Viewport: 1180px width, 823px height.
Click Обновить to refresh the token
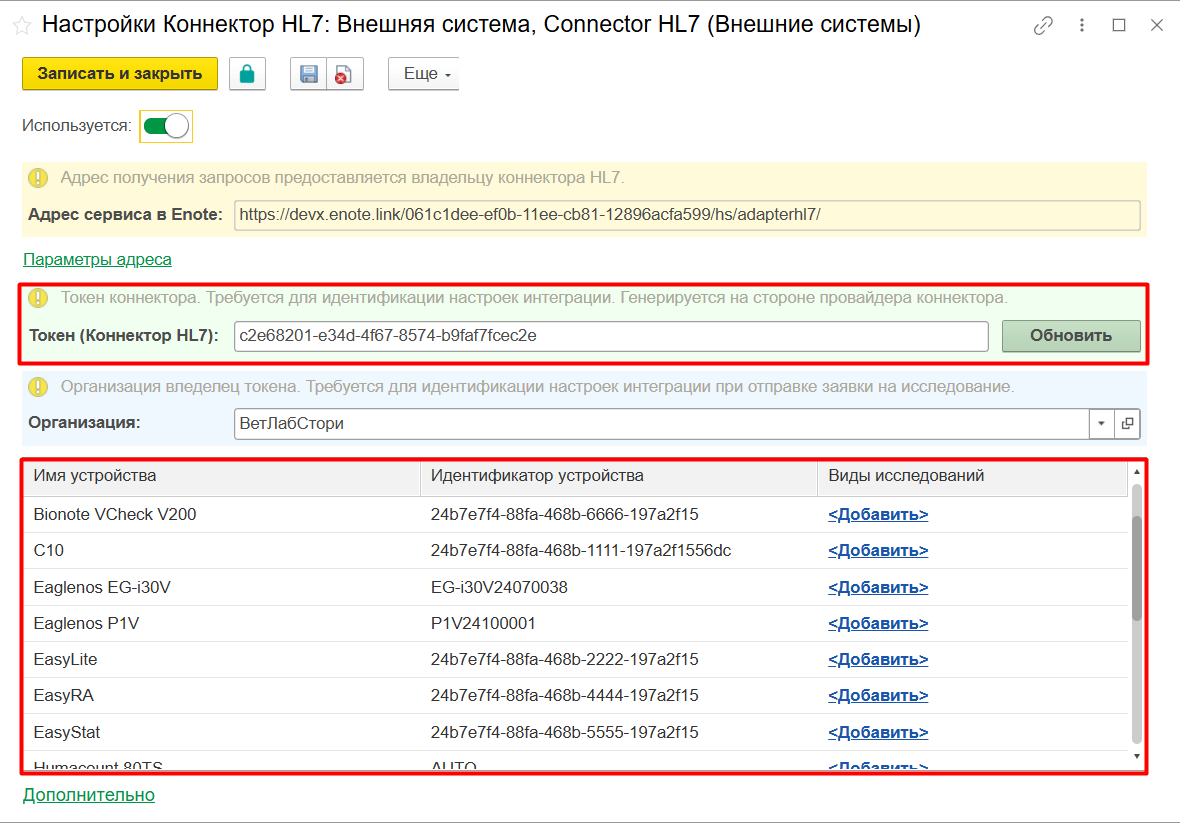tap(1070, 336)
